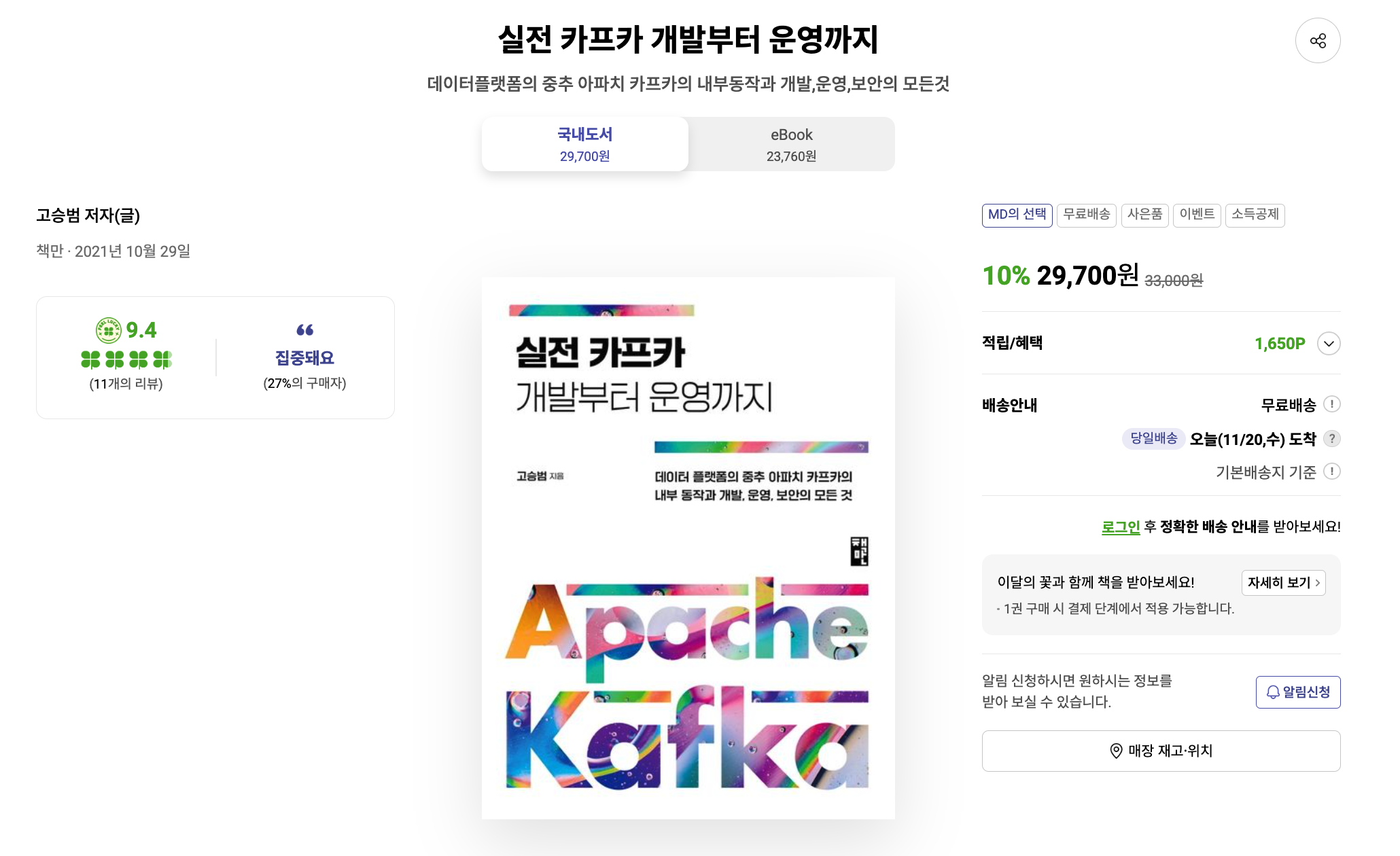
Task: Click the share icon at top right
Action: [x=1317, y=41]
